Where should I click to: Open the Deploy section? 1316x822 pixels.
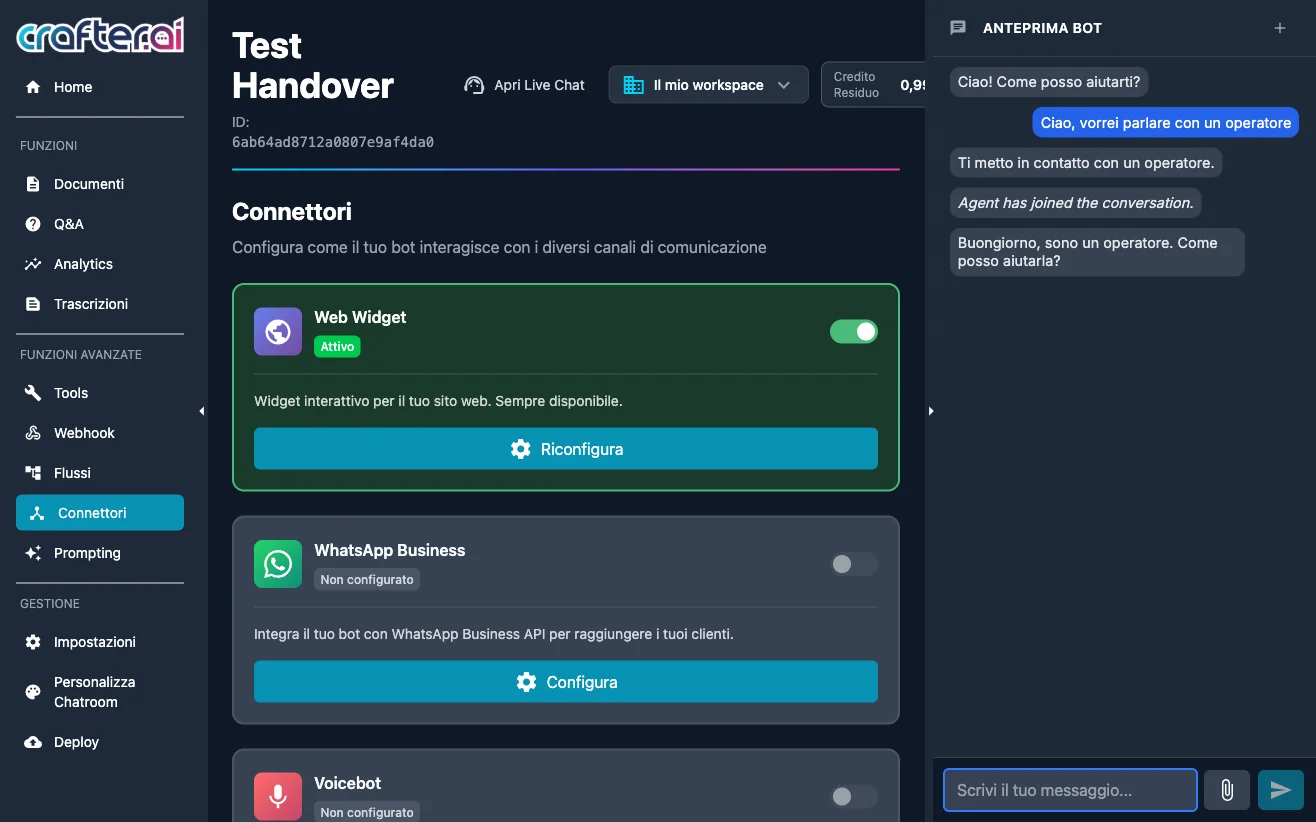tap(100, 742)
